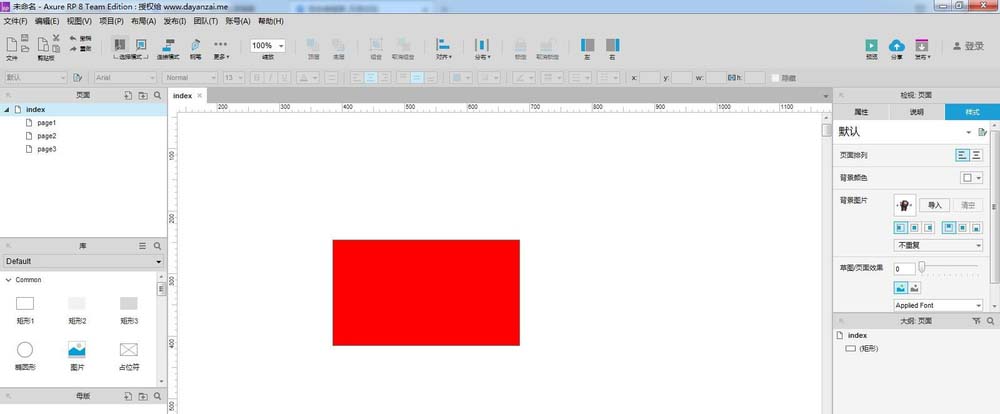Select the contained selection mode icon
Screen dimensions: 1000x414
(141, 45)
